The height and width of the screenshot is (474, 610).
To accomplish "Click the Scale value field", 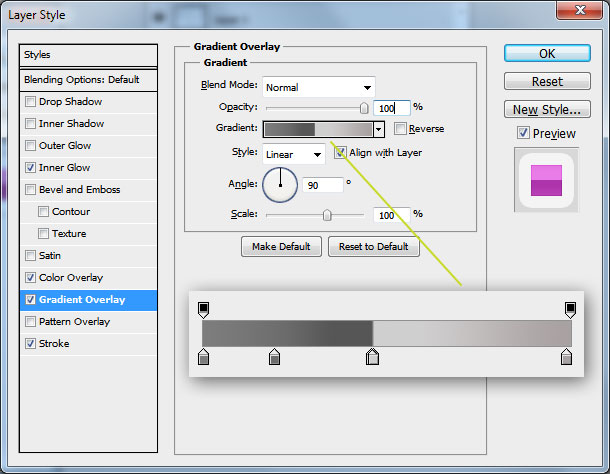I will (x=391, y=215).
